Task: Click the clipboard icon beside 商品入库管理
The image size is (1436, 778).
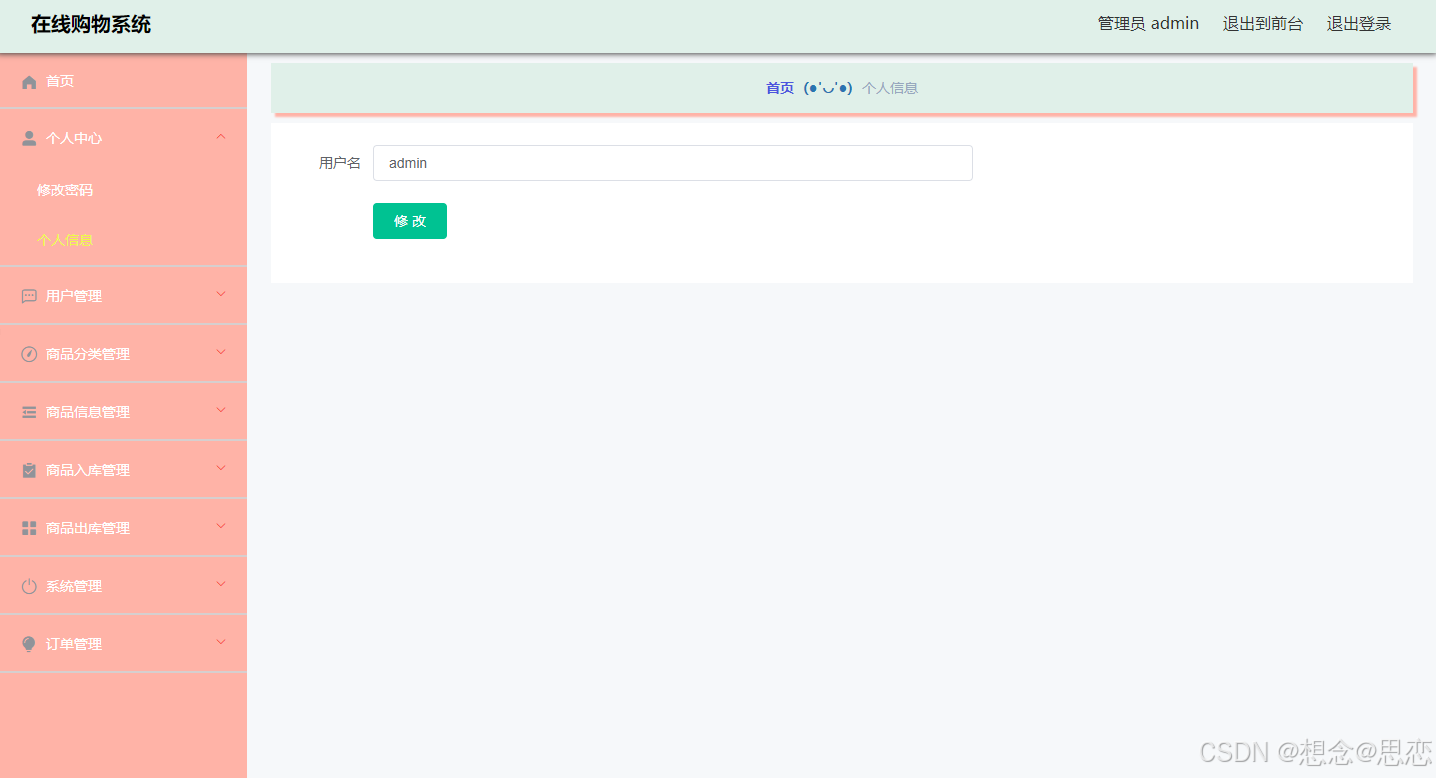Action: coord(29,471)
